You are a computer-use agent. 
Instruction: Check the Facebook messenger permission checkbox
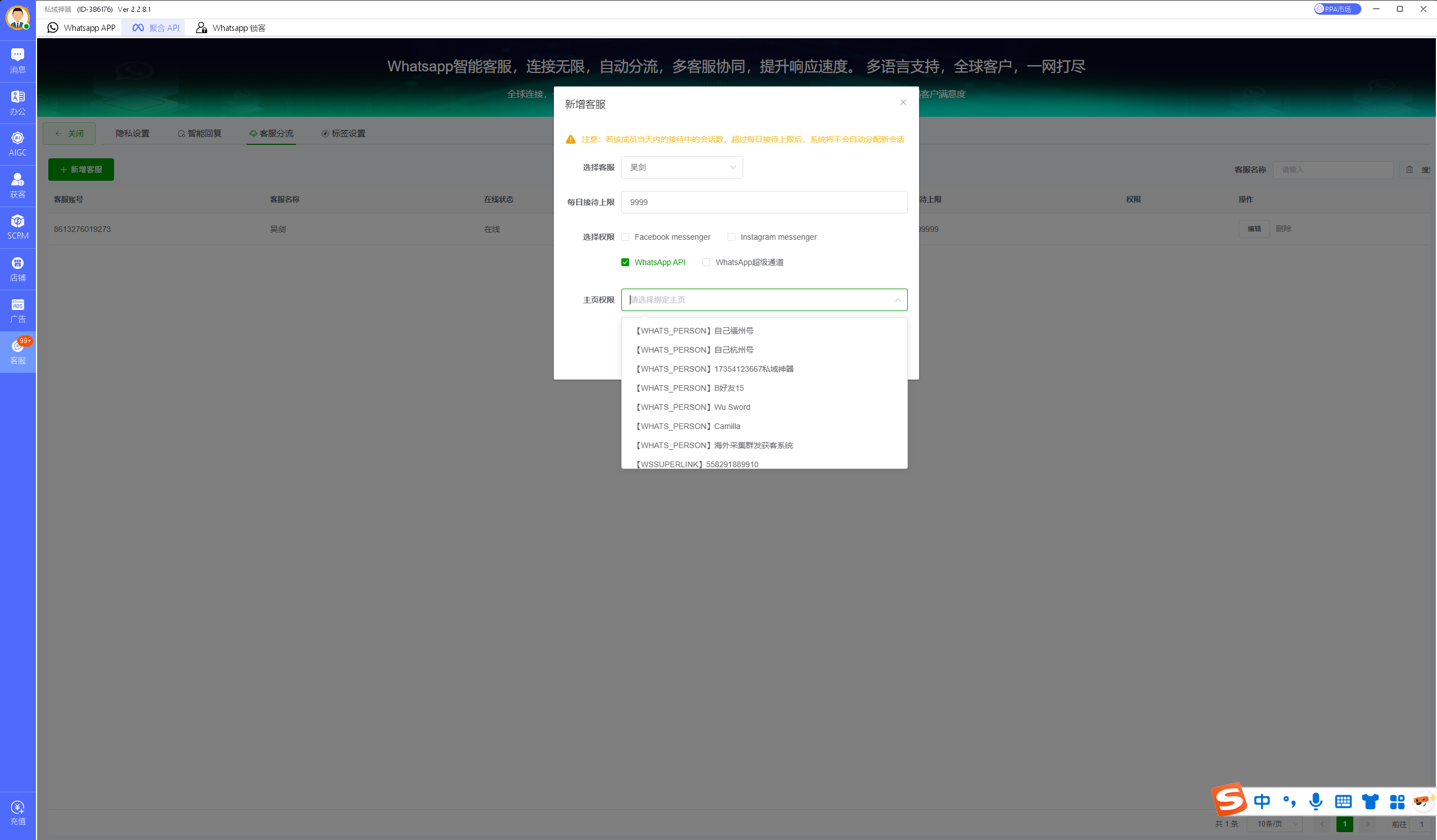pos(626,237)
